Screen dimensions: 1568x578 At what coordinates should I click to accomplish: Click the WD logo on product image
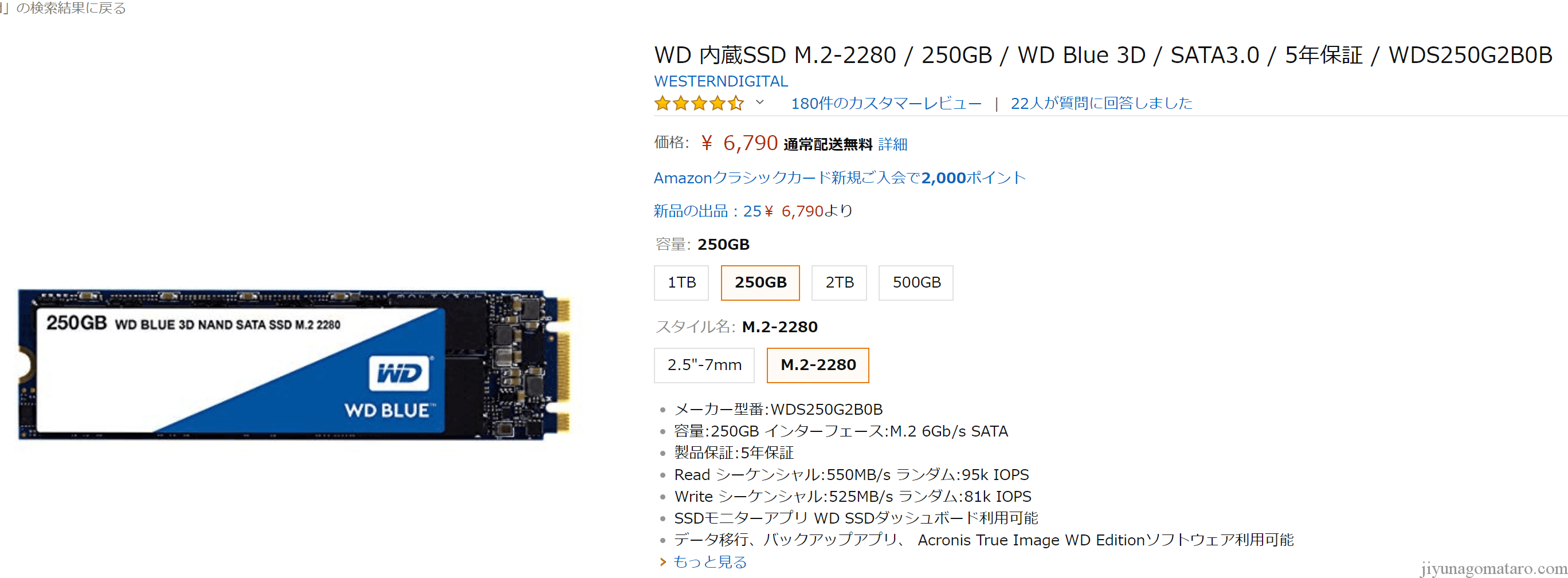[399, 373]
